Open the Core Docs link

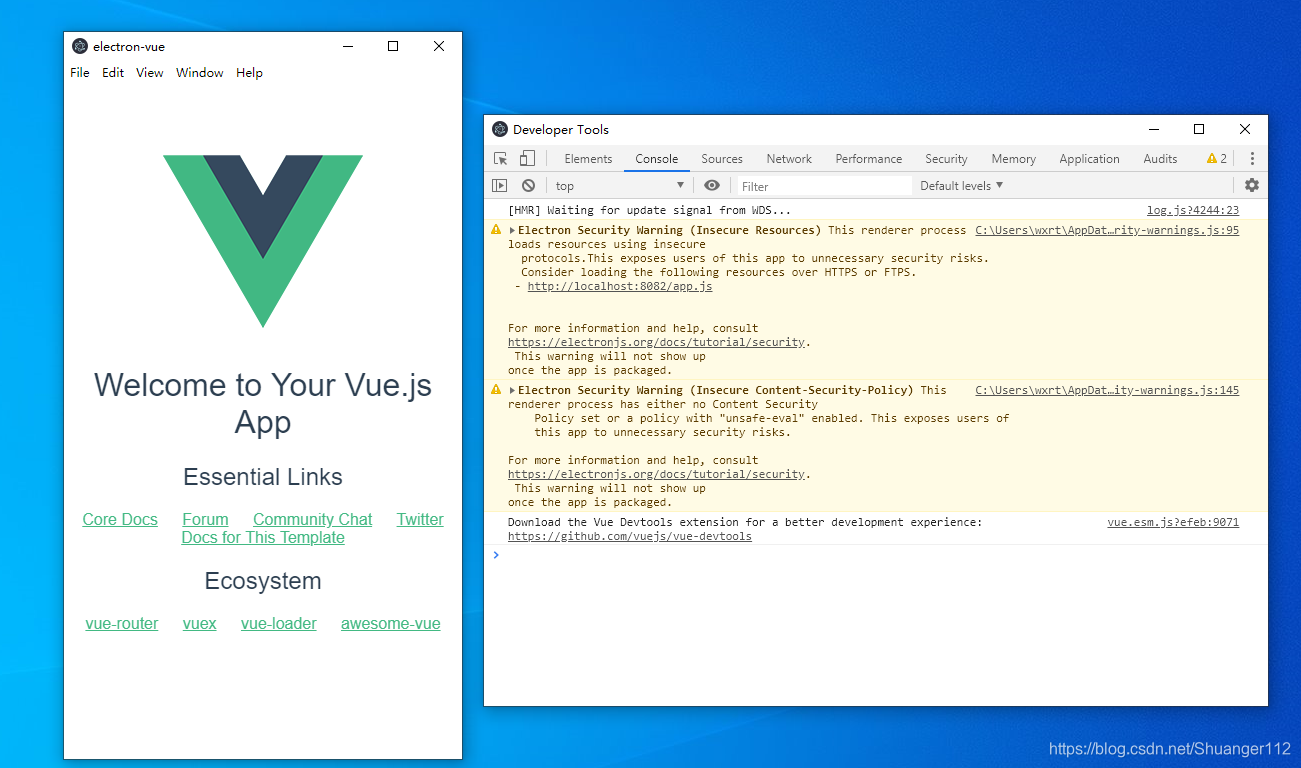pyautogui.click(x=119, y=519)
